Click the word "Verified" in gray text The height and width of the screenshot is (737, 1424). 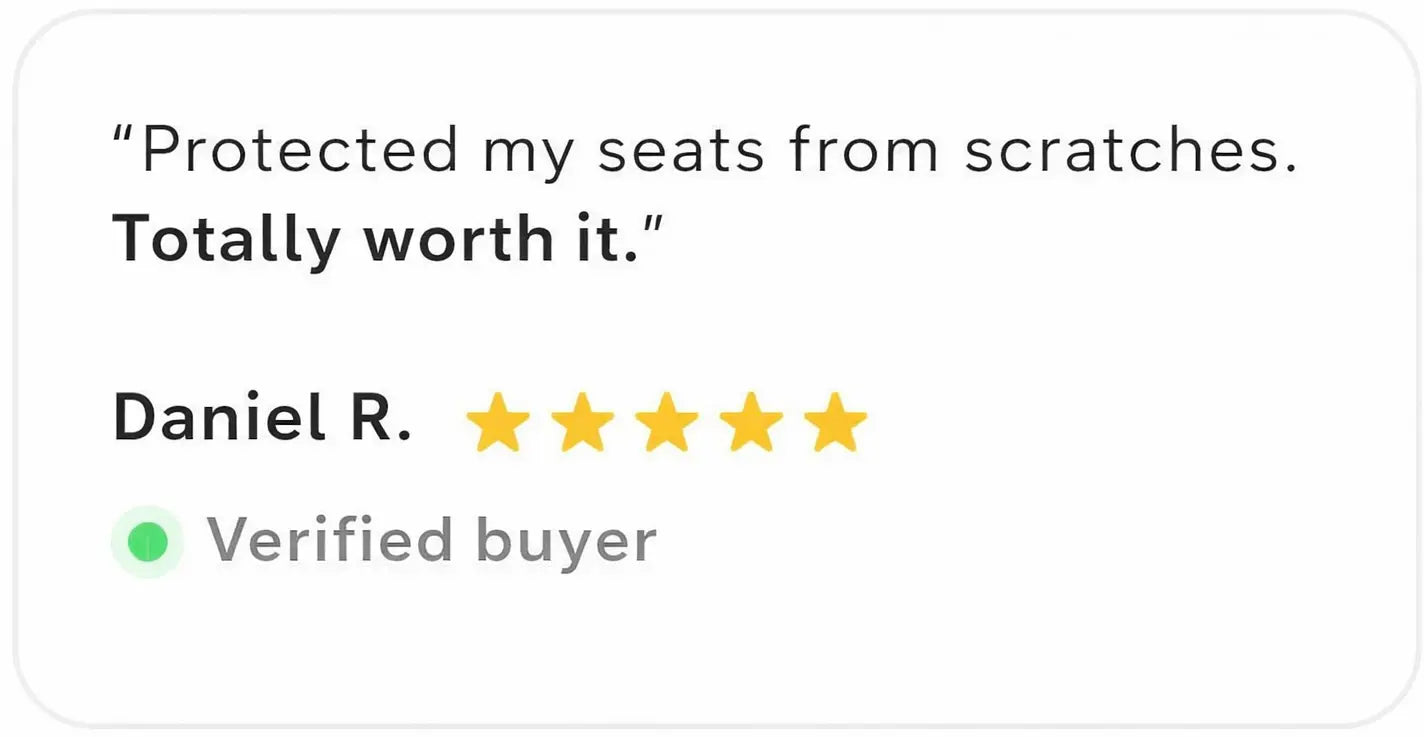coord(330,540)
